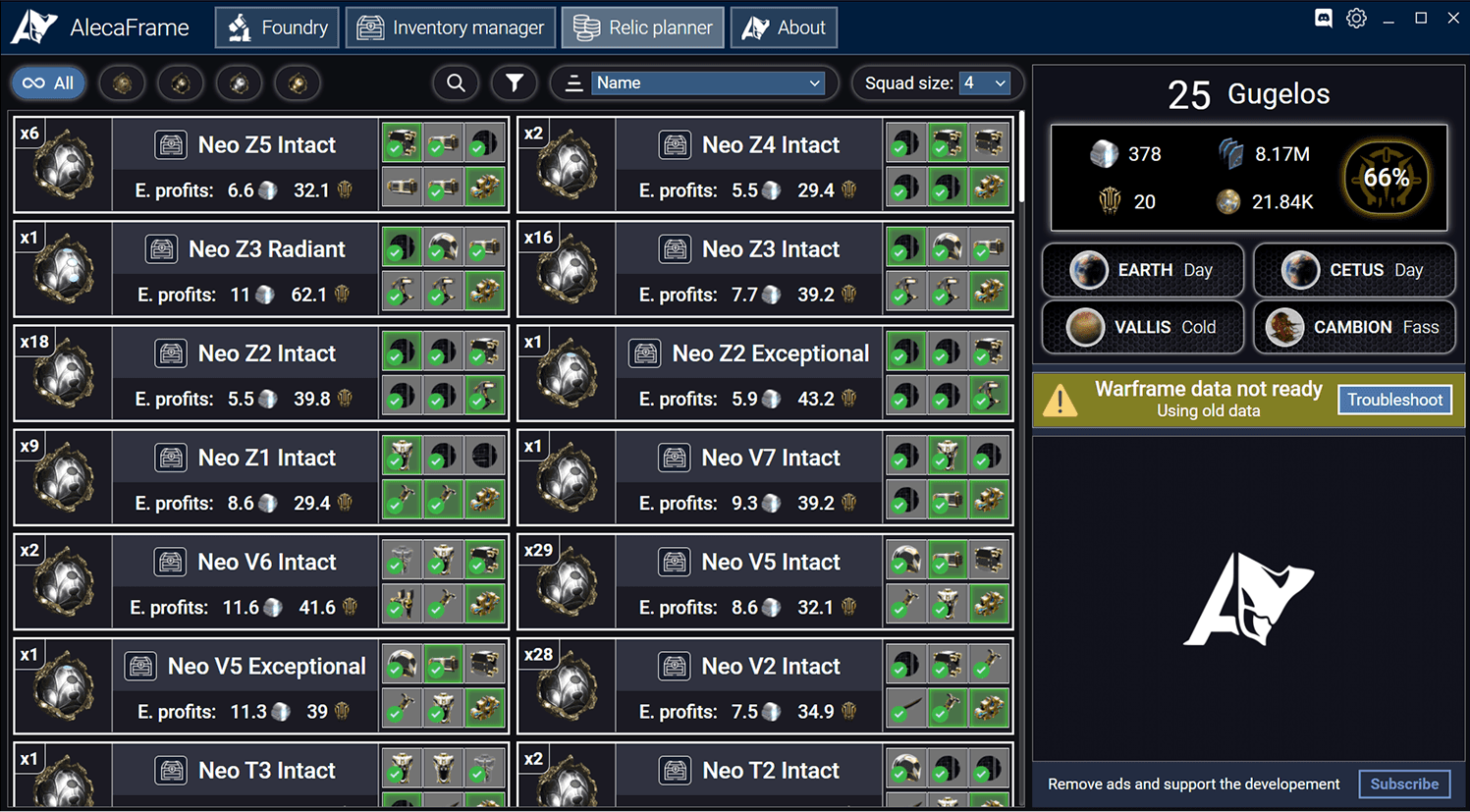This screenshot has width=1470, height=812.
Task: Click the "Warframe data not ready" message
Action: pos(1209,389)
